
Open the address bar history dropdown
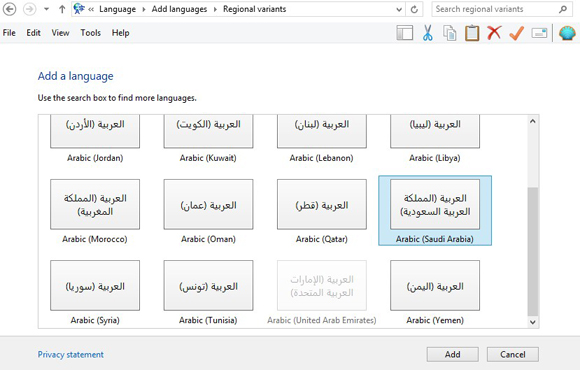point(399,9)
